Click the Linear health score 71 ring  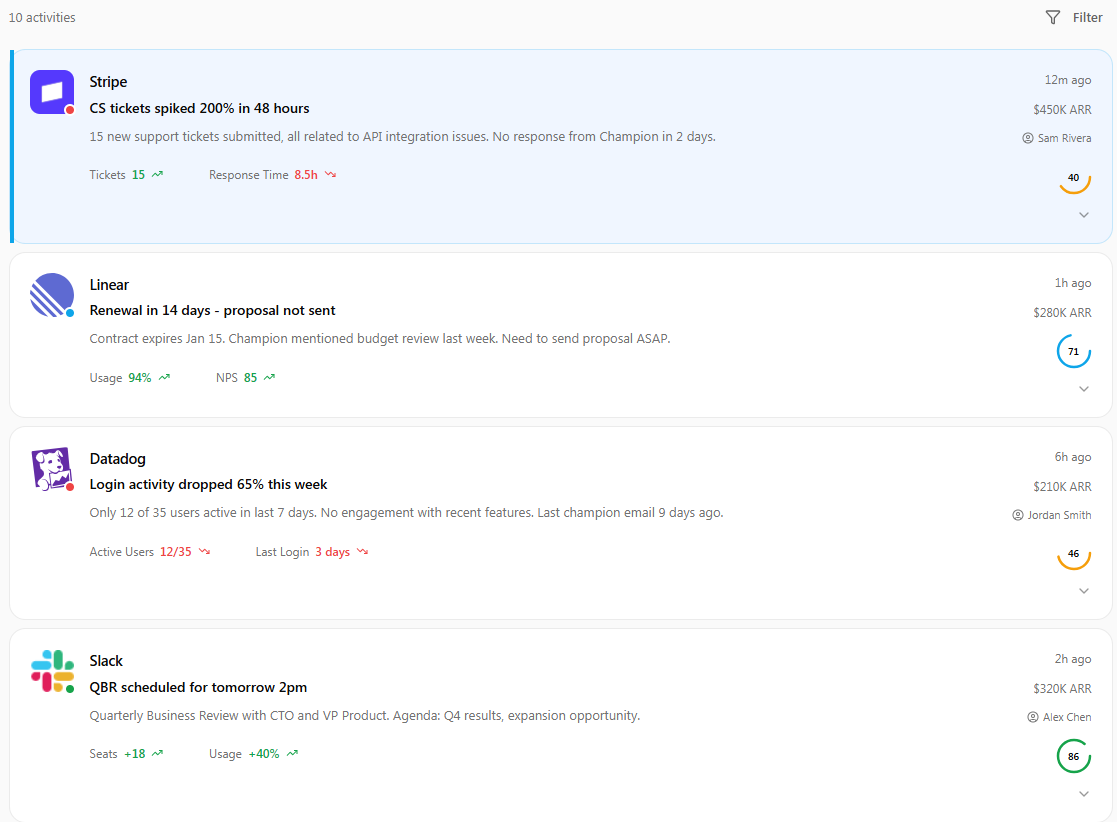tap(1073, 352)
